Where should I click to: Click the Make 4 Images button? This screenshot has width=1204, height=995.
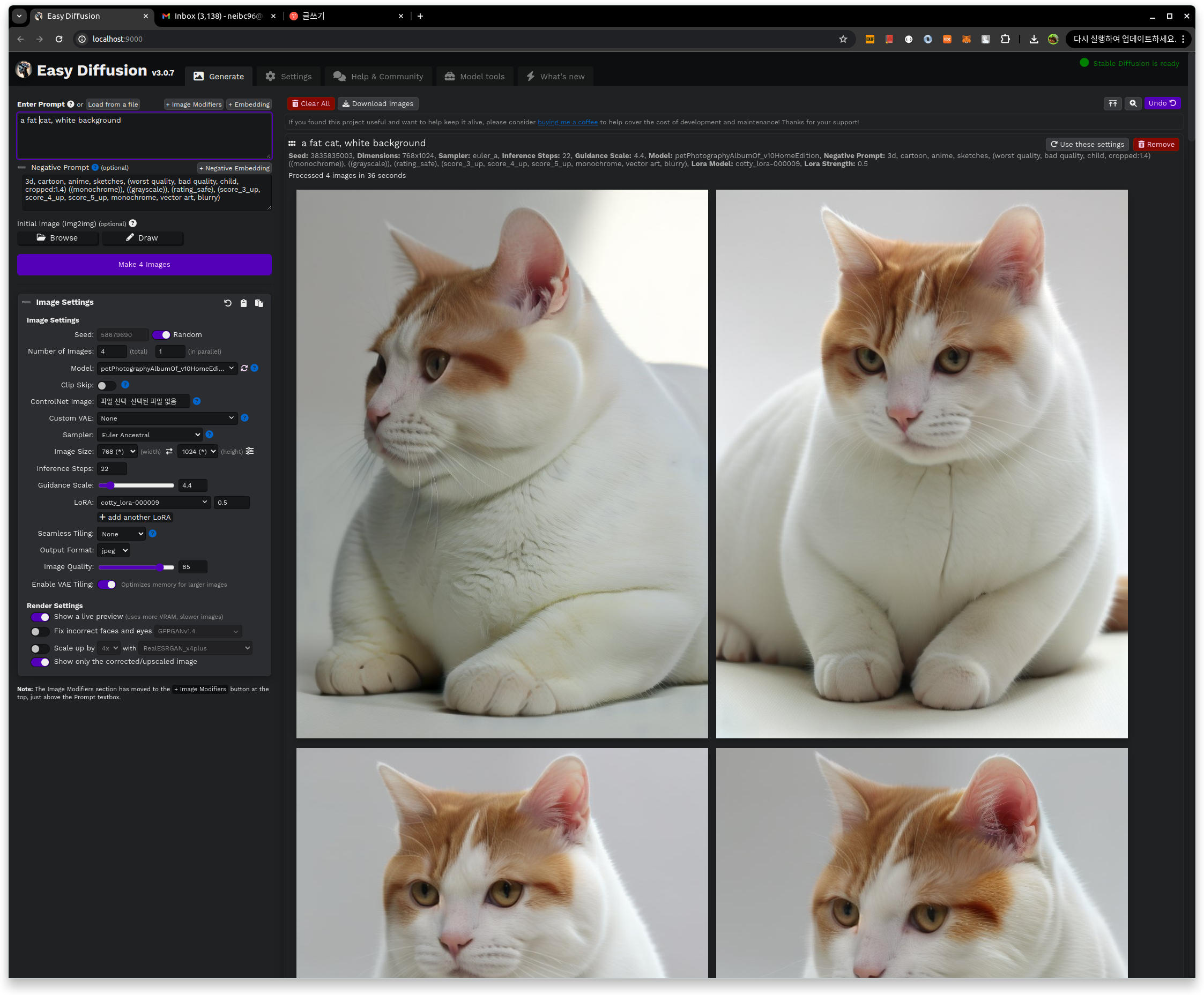[x=144, y=264]
